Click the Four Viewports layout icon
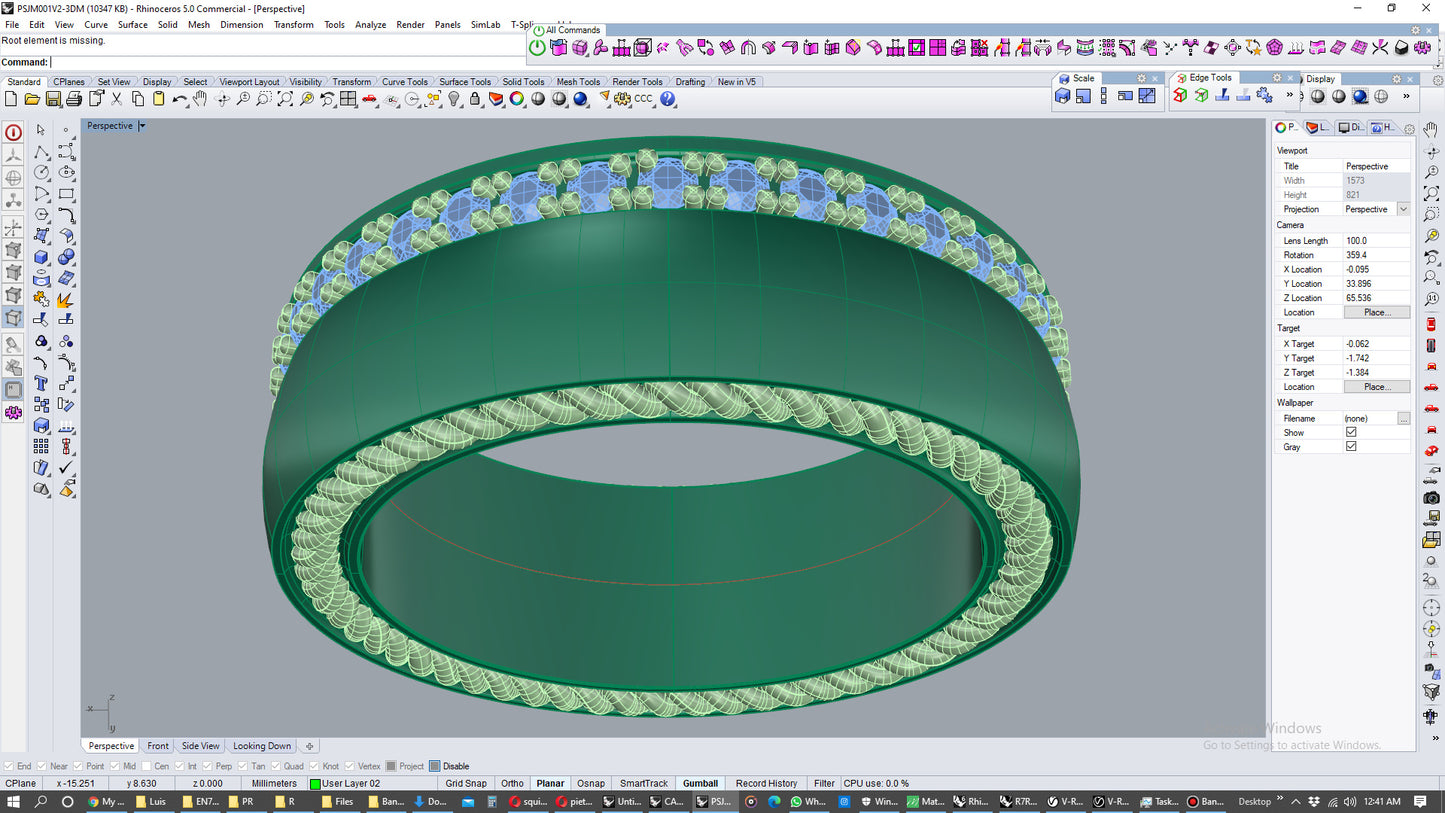The height and width of the screenshot is (813, 1445). (x=348, y=99)
